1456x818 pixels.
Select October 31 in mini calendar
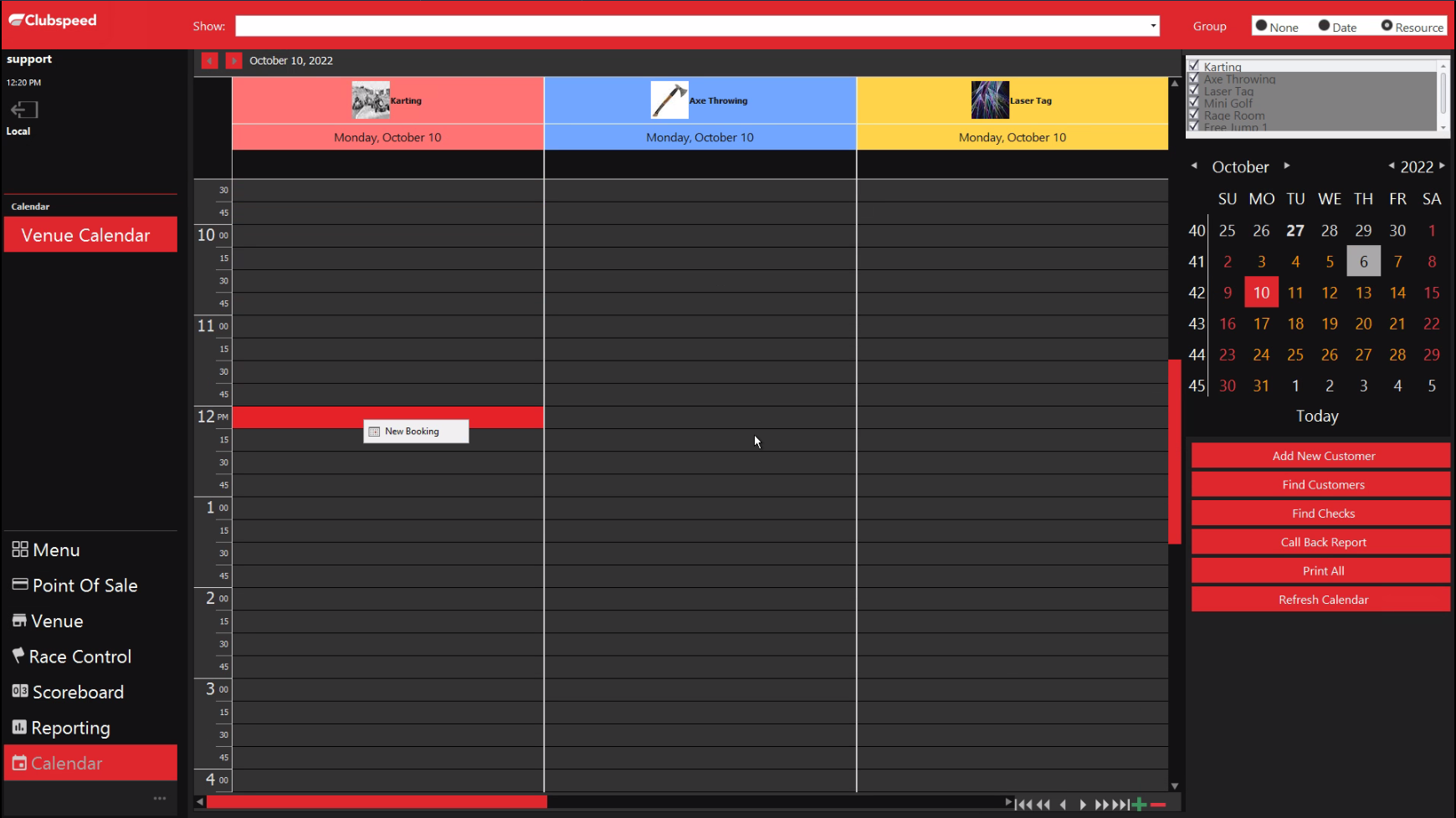[x=1261, y=386]
